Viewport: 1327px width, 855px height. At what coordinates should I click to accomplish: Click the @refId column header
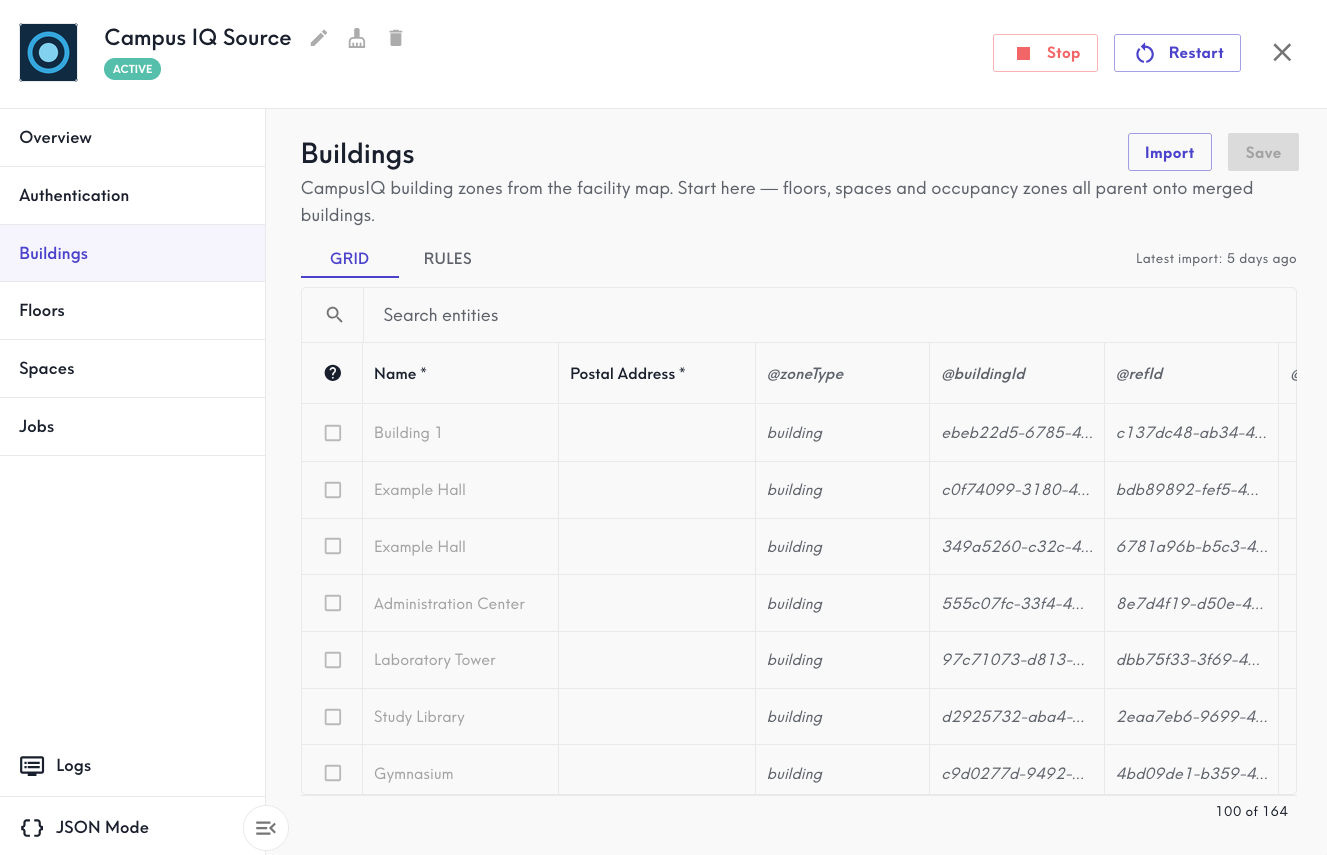pos(1191,373)
